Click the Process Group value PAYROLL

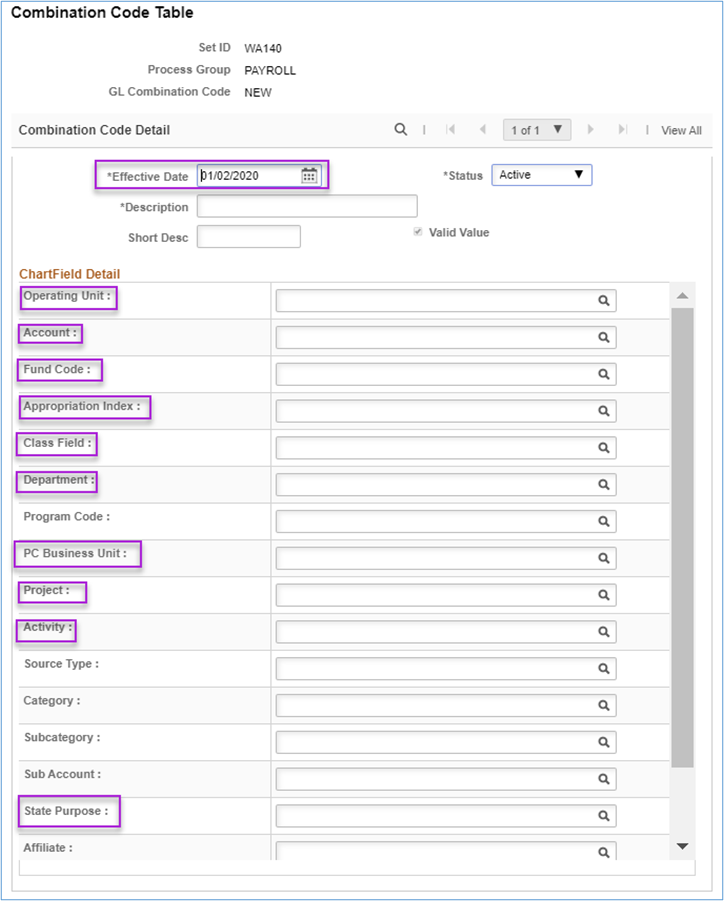coord(270,70)
